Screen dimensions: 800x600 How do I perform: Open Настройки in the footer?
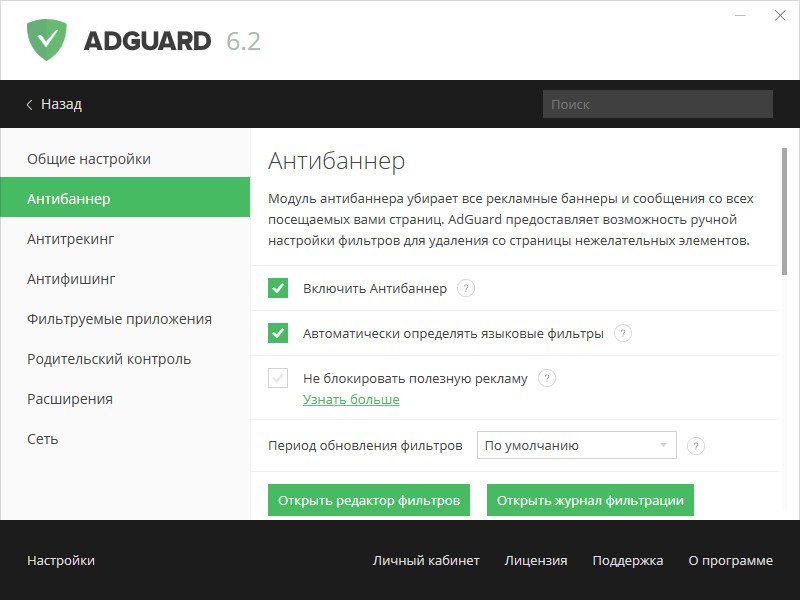[x=61, y=560]
